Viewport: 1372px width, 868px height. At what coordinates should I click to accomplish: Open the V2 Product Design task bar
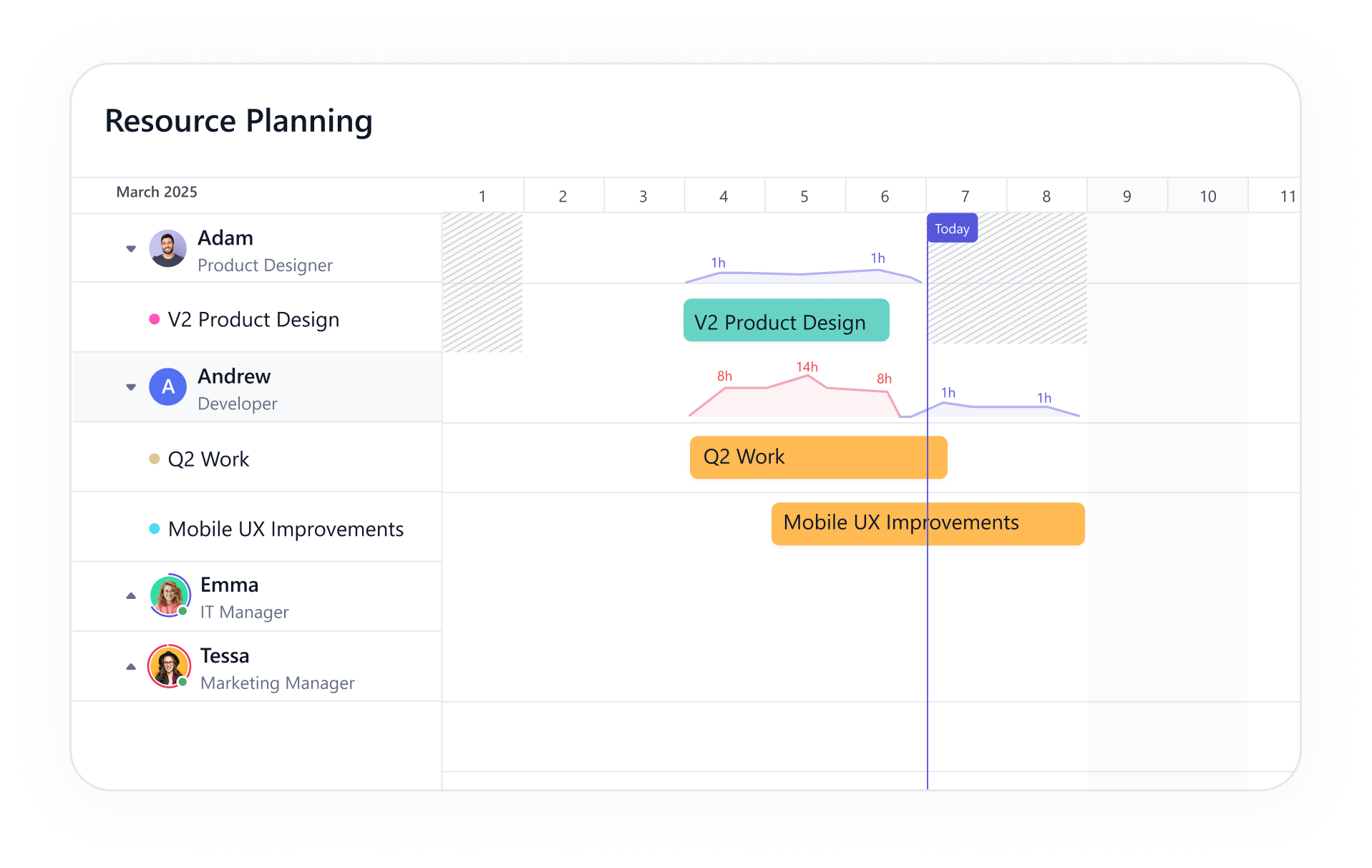point(785,321)
